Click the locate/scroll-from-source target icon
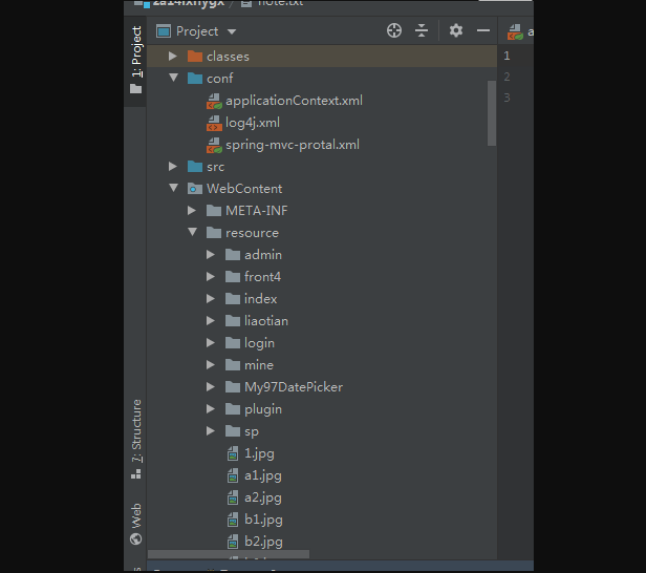 tap(394, 31)
